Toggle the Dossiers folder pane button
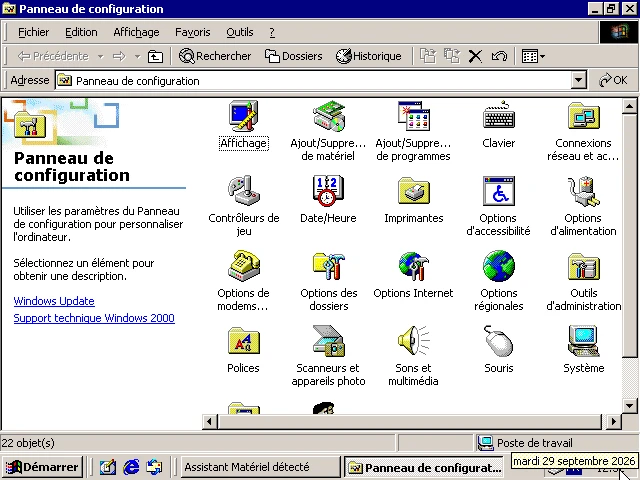Screen dimensions: 640x480 [293, 56]
